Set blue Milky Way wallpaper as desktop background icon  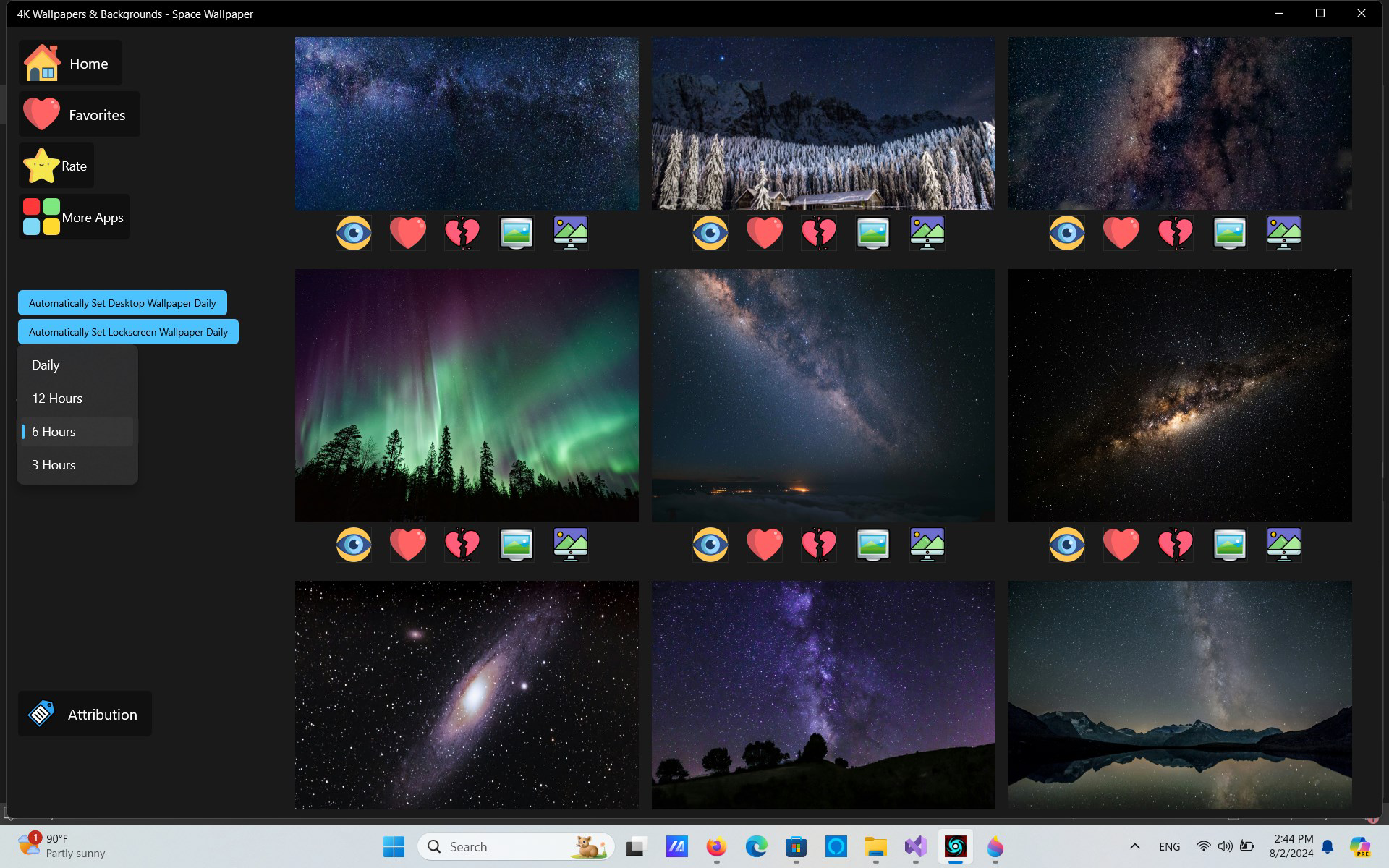(x=517, y=233)
